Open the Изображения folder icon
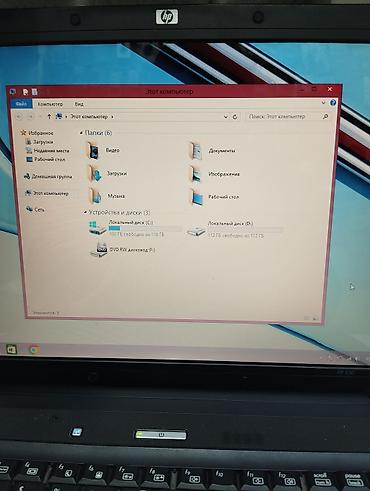The width and height of the screenshot is (370, 491). pyautogui.click(x=196, y=174)
